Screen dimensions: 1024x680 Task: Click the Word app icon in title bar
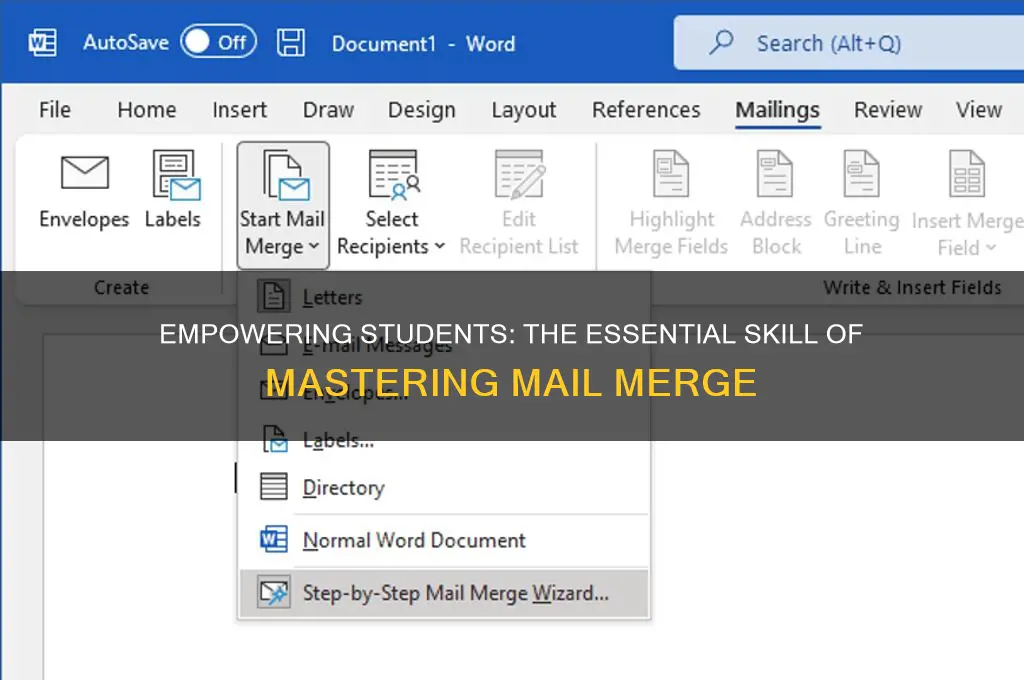(x=43, y=43)
